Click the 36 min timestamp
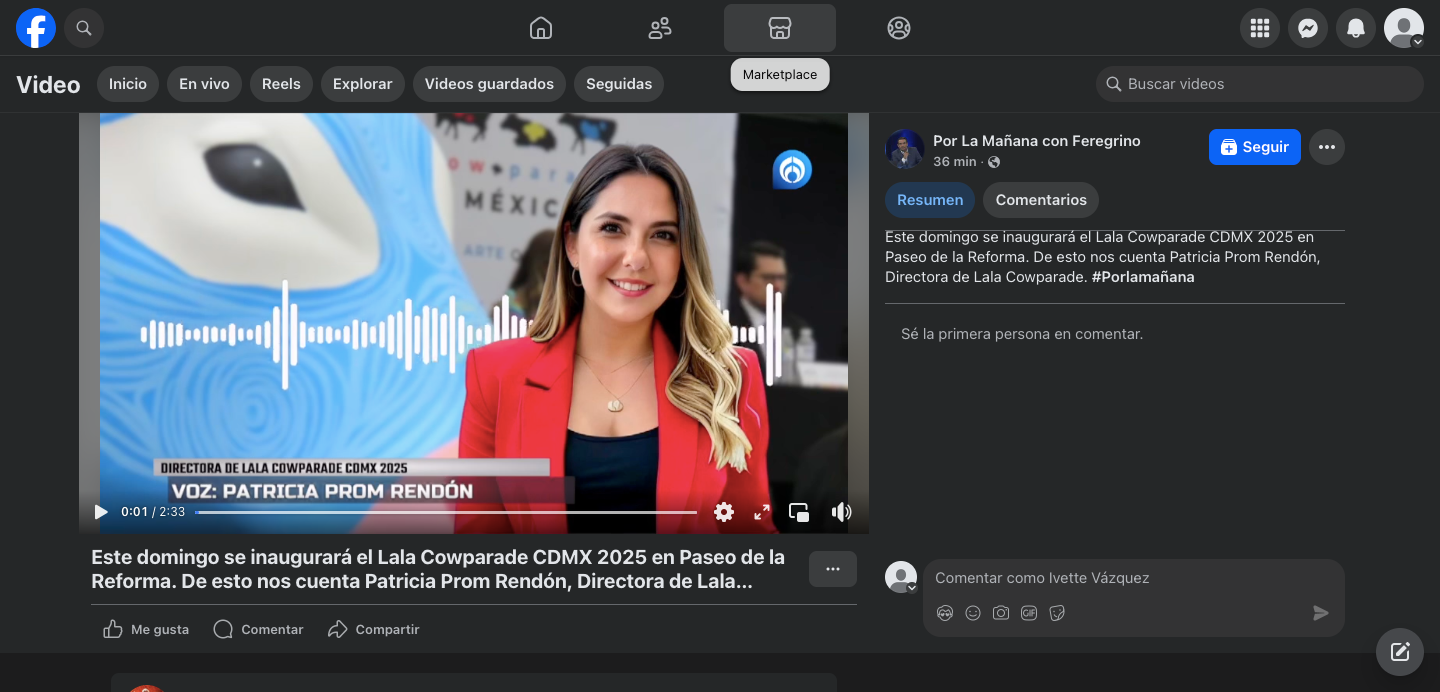This screenshot has width=1440, height=692. coord(954,162)
